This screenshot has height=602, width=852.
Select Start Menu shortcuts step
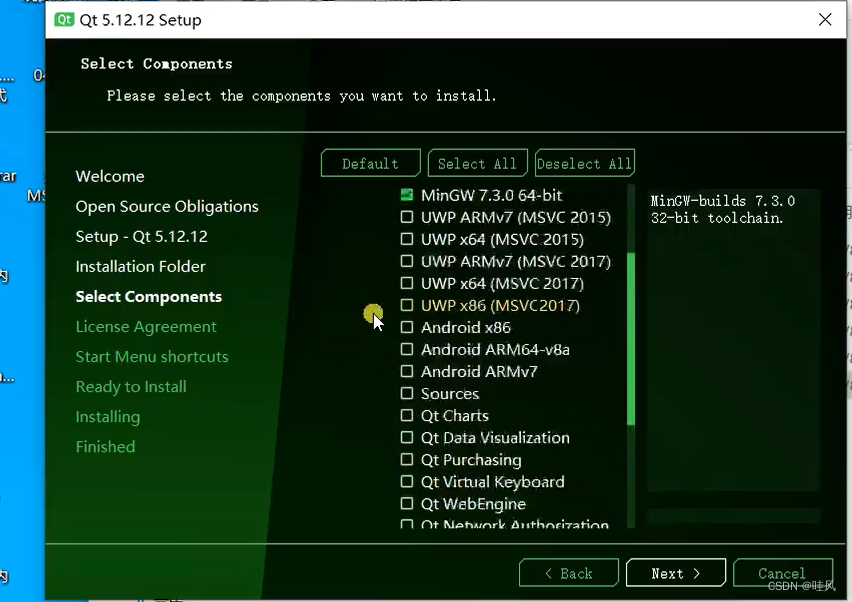click(152, 356)
